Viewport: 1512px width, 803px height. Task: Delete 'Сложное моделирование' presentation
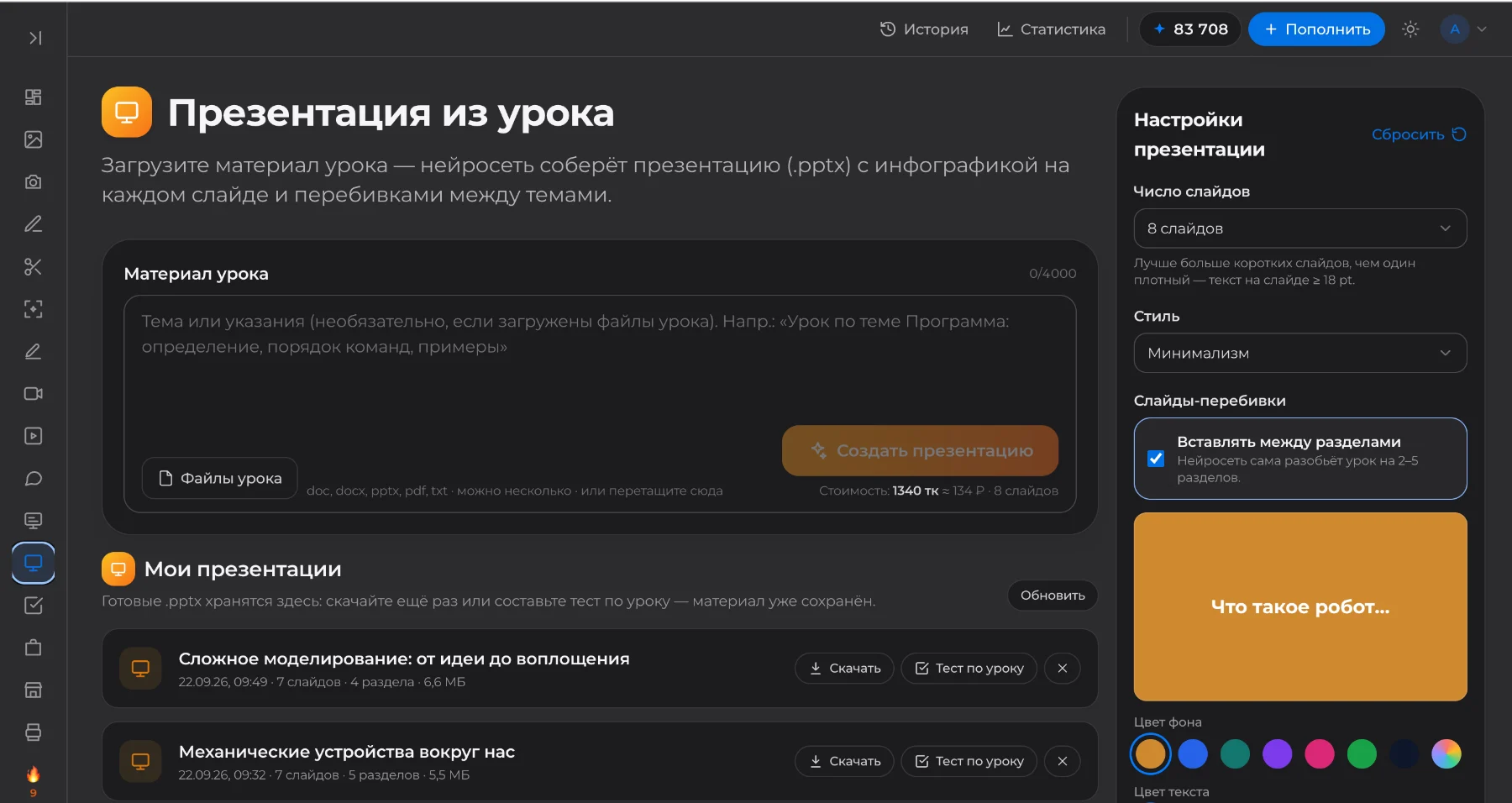(x=1063, y=669)
